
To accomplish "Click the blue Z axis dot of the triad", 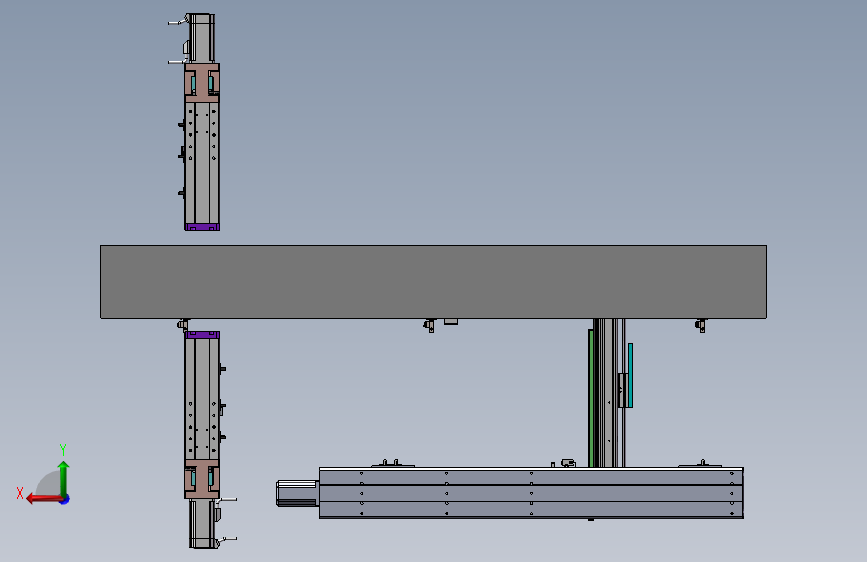I will (x=65, y=499).
